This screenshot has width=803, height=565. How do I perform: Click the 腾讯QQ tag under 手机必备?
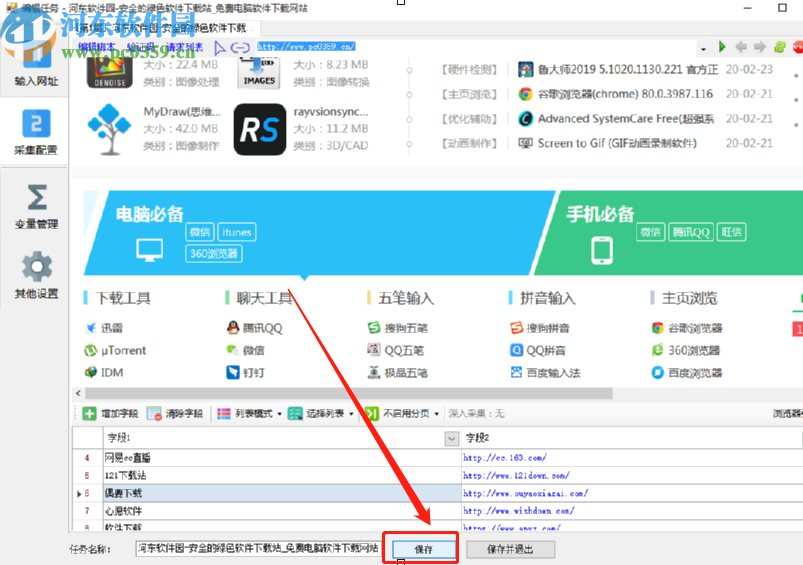click(x=691, y=232)
